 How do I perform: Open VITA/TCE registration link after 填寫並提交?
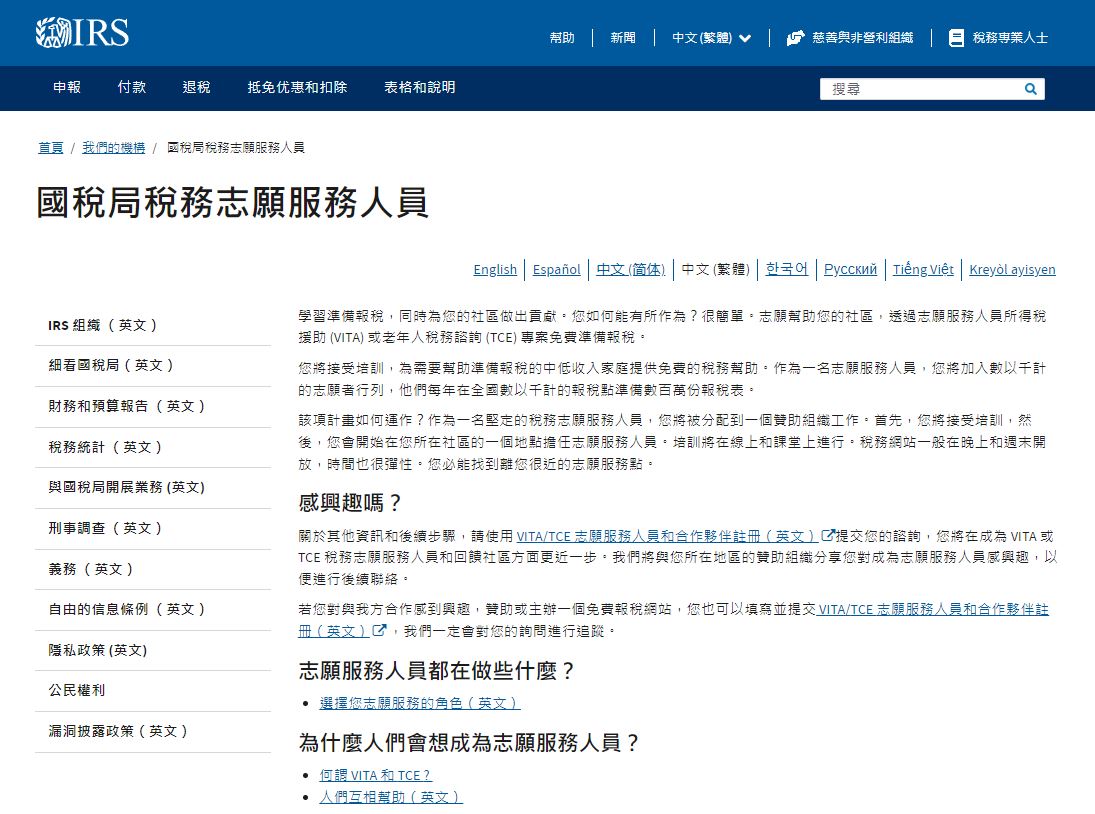point(933,609)
